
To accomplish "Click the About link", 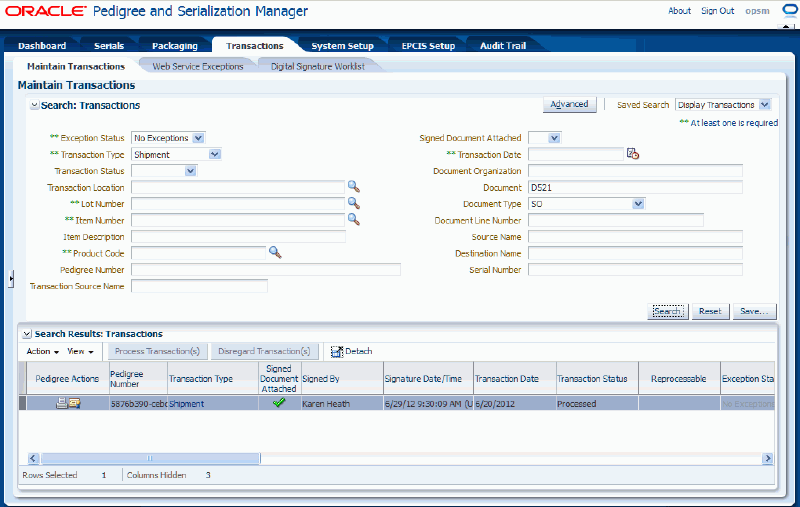I will click(x=679, y=11).
